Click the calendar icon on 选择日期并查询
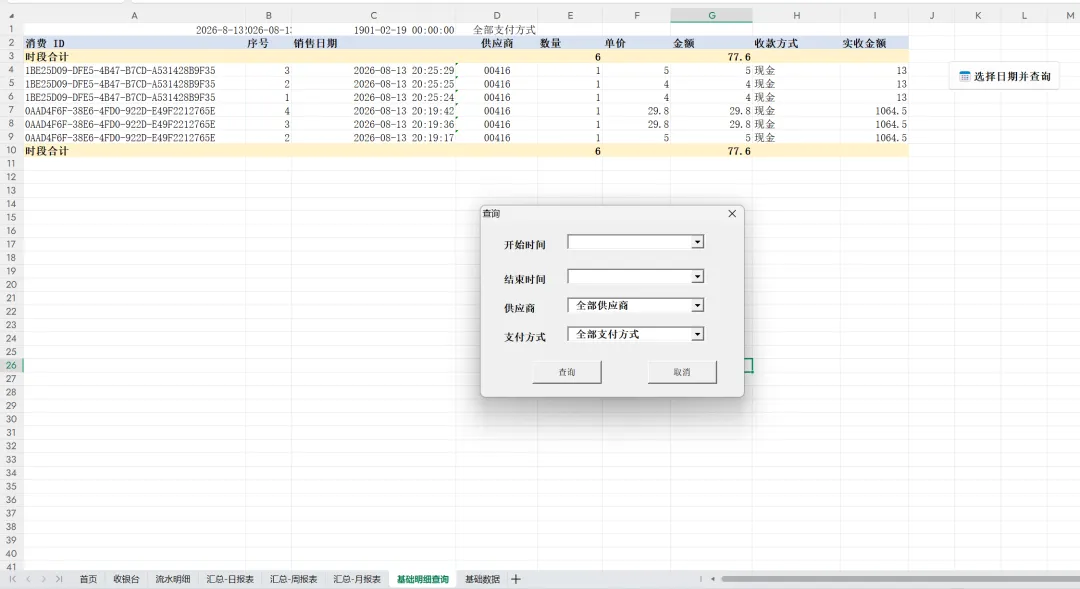The width and height of the screenshot is (1080, 589). [x=964, y=76]
